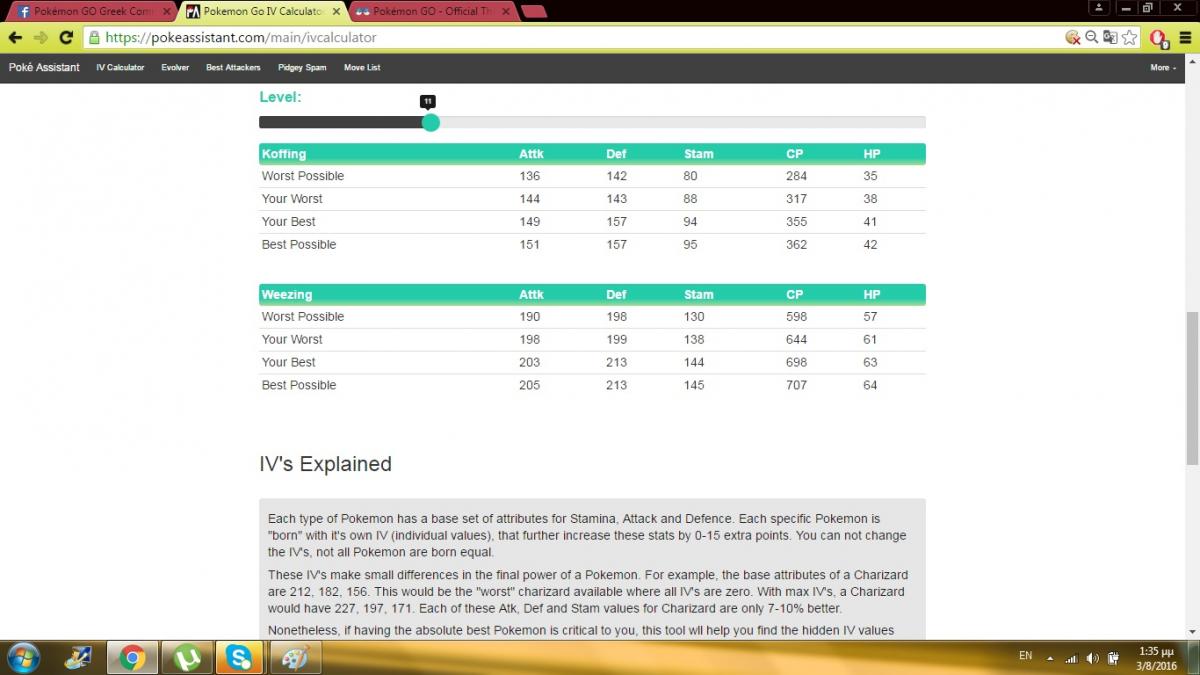Click the Weezing table header name
This screenshot has width=1200, height=675.
287,295
